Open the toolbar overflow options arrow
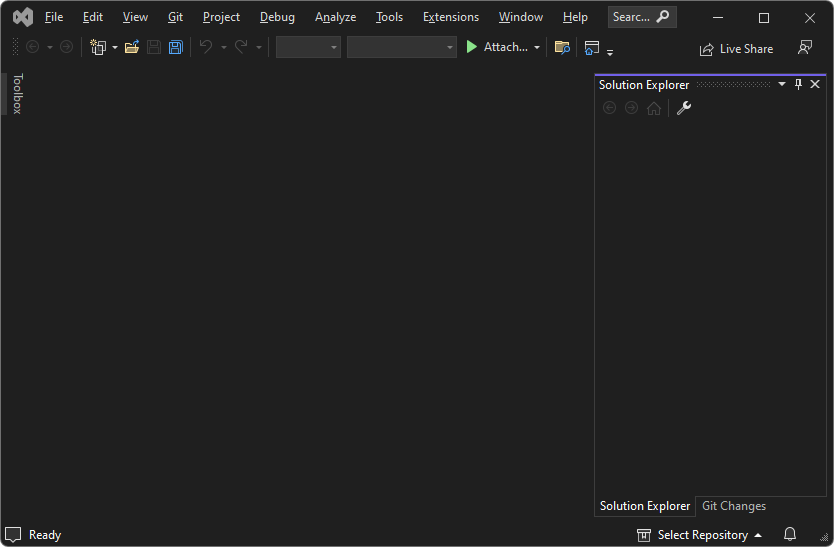834x547 pixels. pos(610,52)
